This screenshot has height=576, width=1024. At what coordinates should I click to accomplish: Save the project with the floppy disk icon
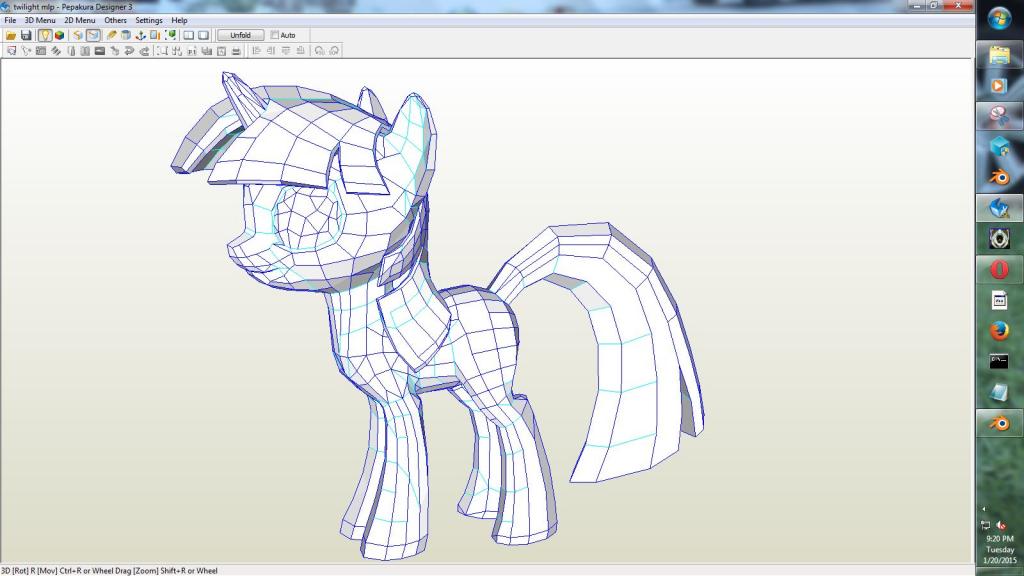coord(26,35)
